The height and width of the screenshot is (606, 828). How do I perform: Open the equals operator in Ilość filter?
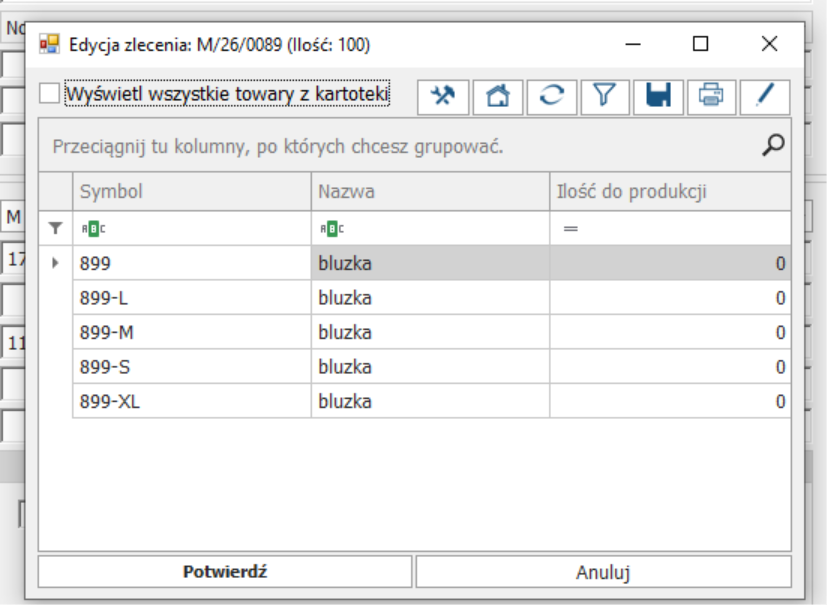[571, 229]
